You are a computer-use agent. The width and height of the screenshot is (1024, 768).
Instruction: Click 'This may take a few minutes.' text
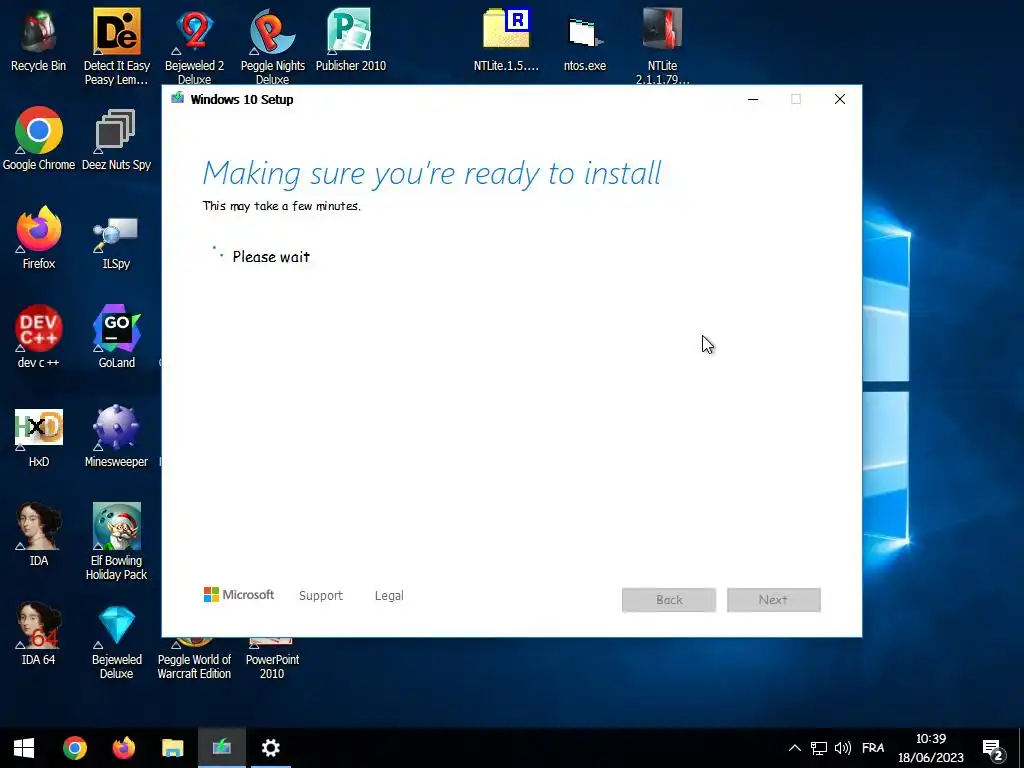click(281, 206)
